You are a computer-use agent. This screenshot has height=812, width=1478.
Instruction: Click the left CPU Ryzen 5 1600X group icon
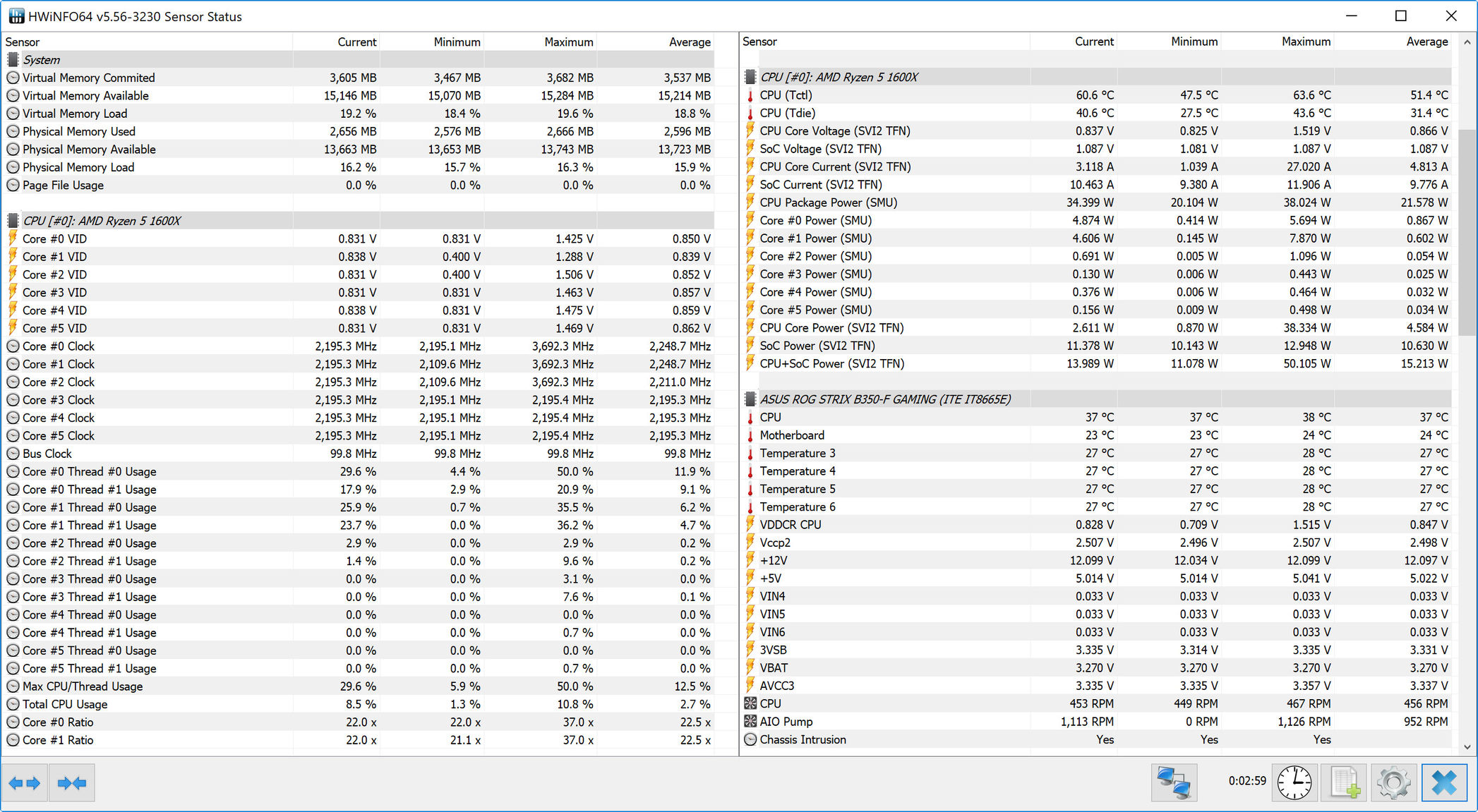click(13, 221)
